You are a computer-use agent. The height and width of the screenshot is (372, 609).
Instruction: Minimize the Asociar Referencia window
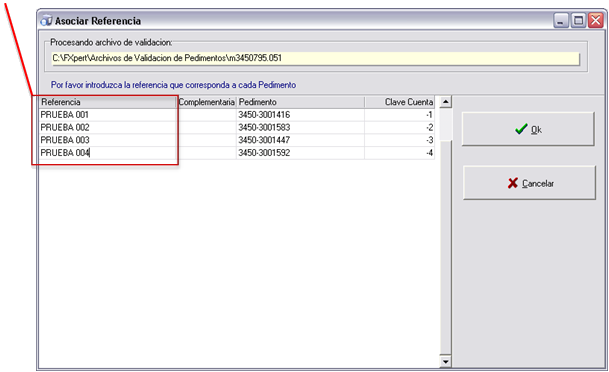560,21
